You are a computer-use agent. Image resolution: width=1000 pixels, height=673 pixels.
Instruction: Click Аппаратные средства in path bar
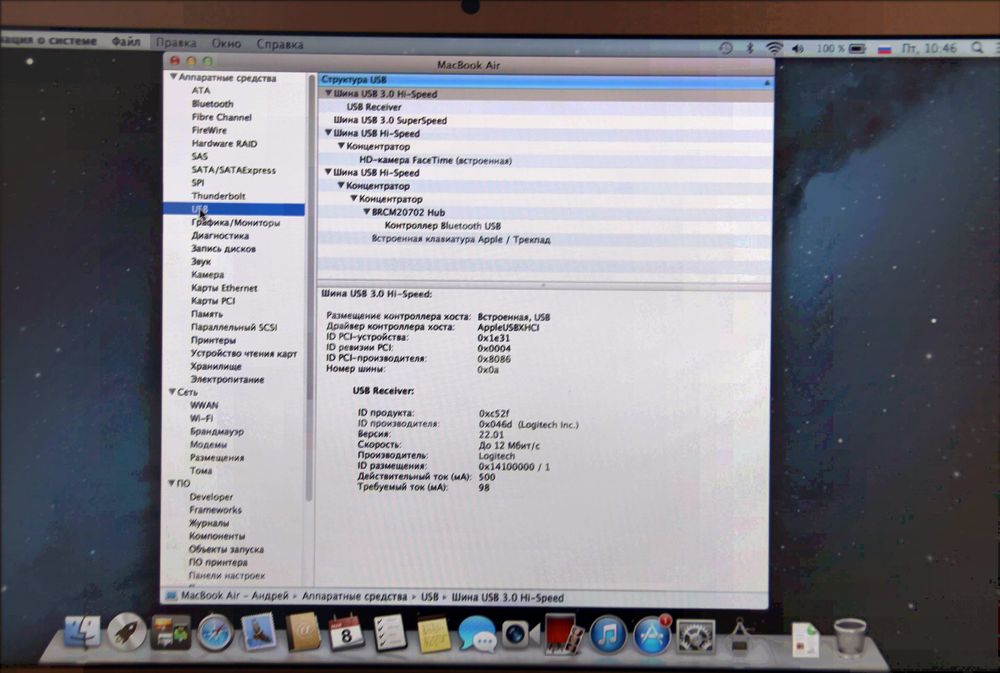tap(354, 596)
